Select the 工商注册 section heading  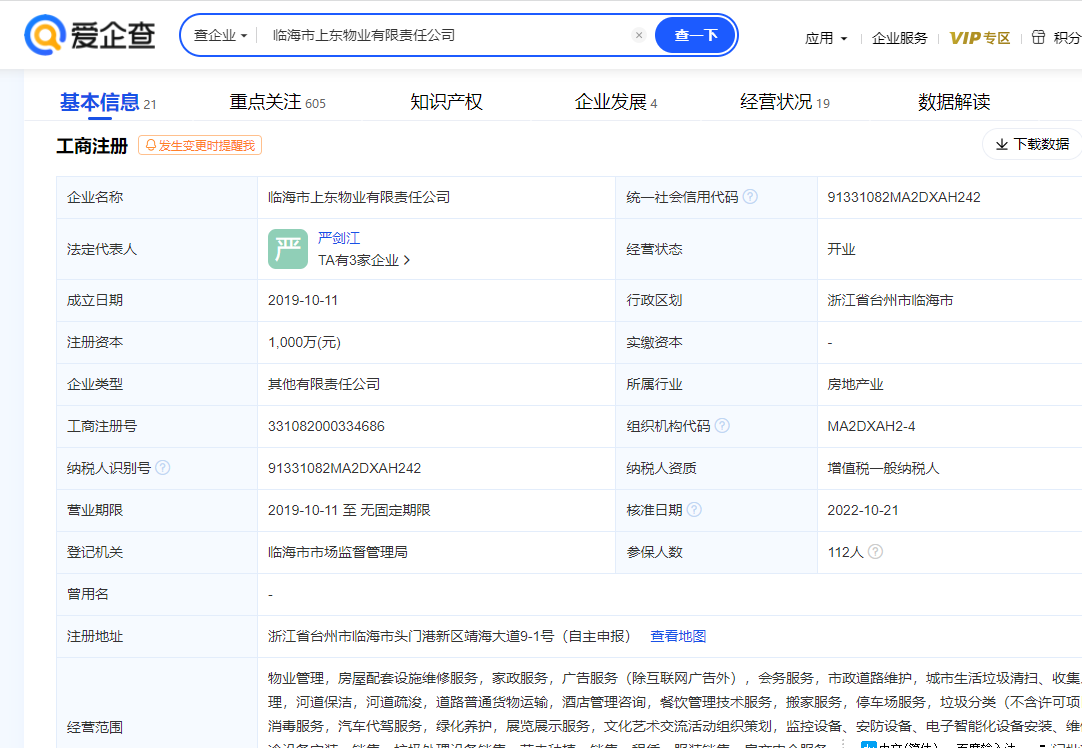coord(92,146)
